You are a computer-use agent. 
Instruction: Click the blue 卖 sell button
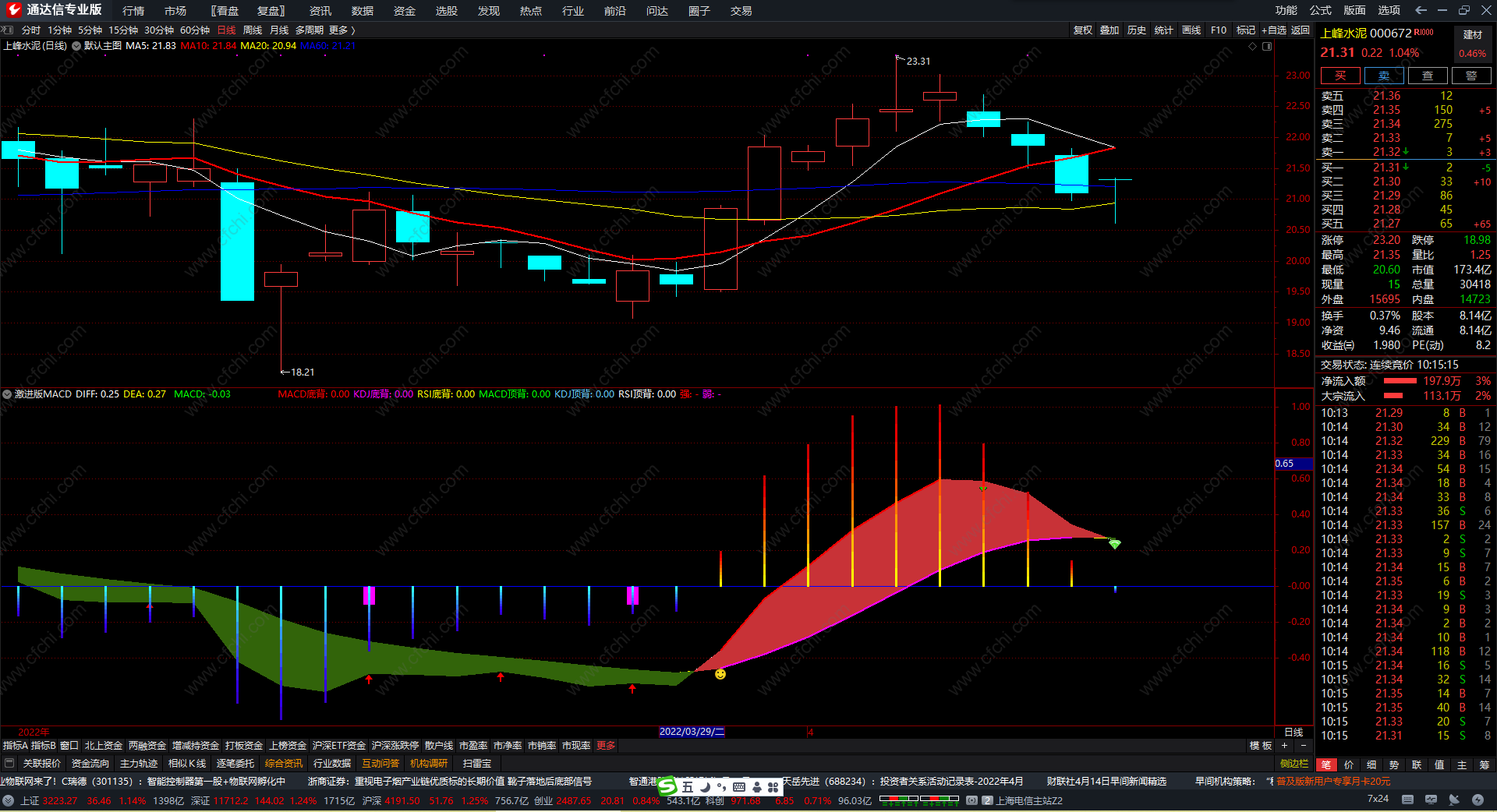[1384, 76]
